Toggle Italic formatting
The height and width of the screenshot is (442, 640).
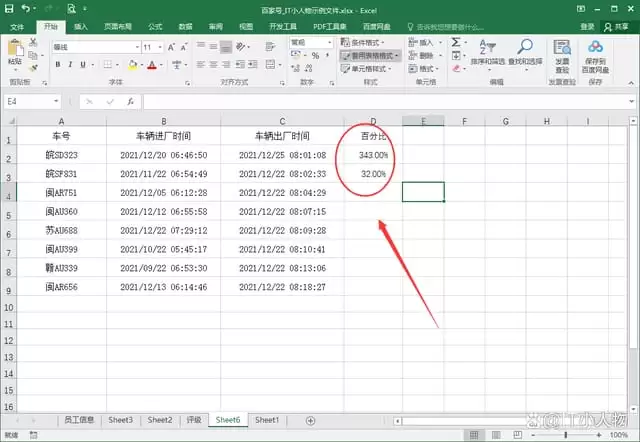(x=70, y=64)
